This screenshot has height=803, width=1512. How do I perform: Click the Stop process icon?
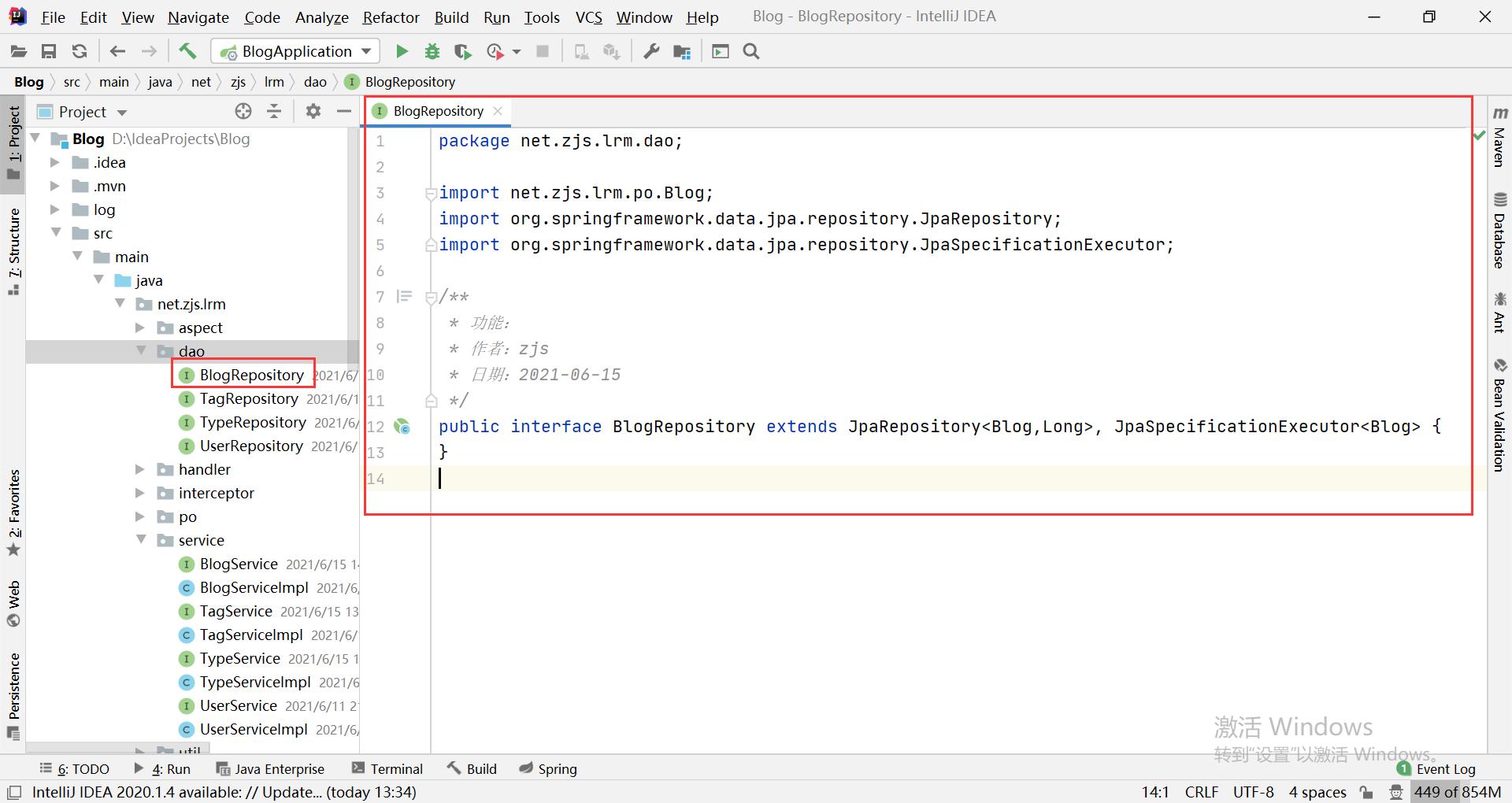point(543,52)
